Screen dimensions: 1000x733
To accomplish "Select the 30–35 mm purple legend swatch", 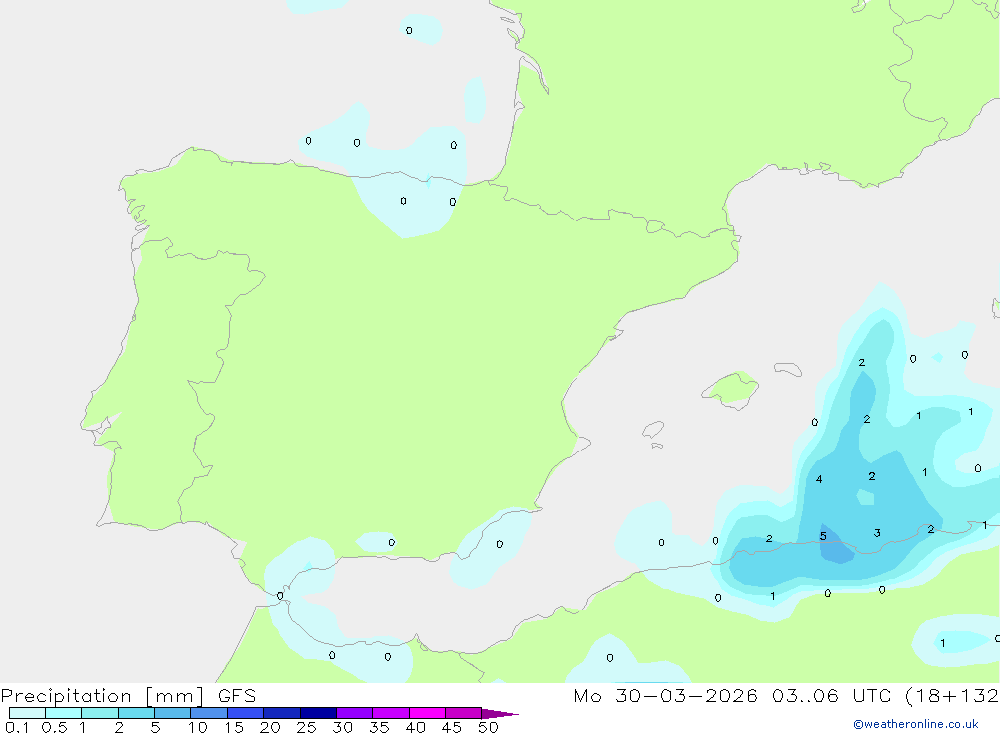I will (x=355, y=713).
